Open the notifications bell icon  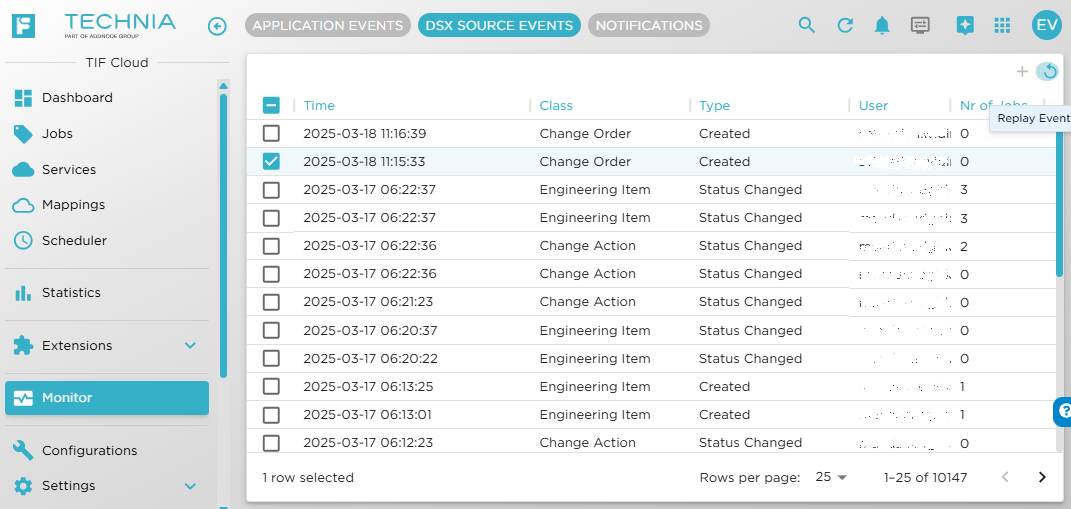coord(882,26)
